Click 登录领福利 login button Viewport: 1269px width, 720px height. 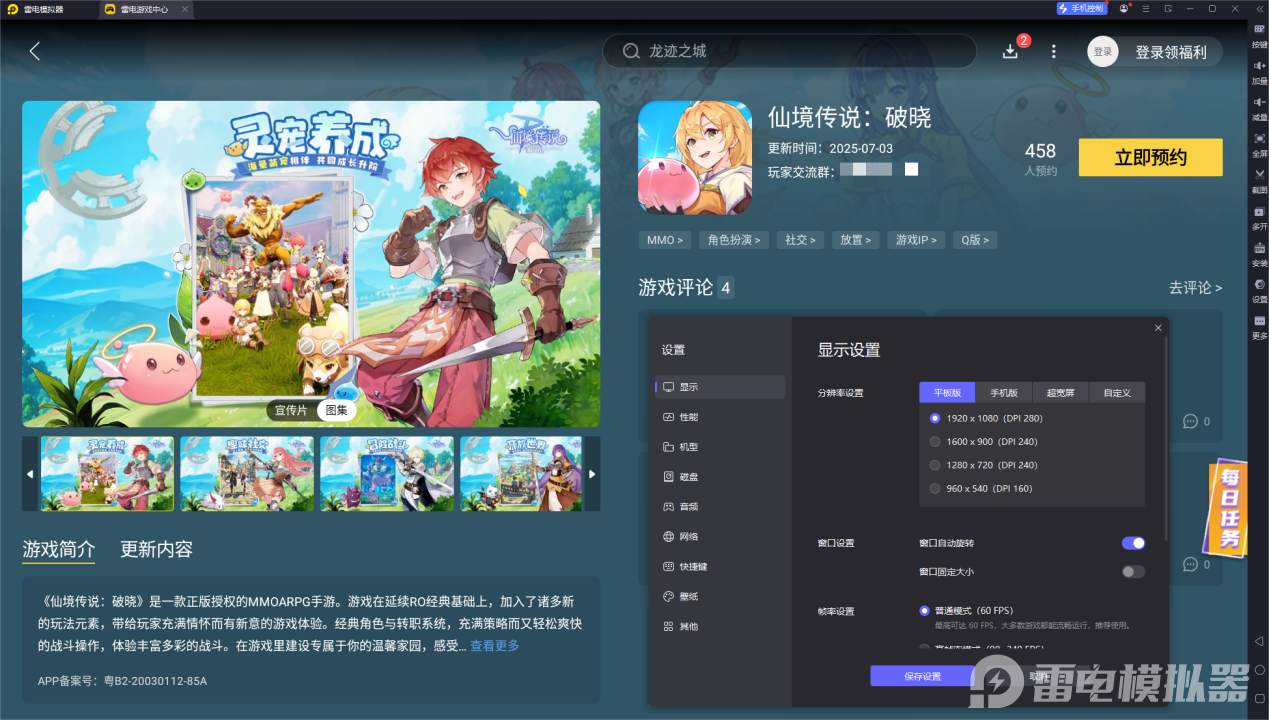tap(1171, 52)
